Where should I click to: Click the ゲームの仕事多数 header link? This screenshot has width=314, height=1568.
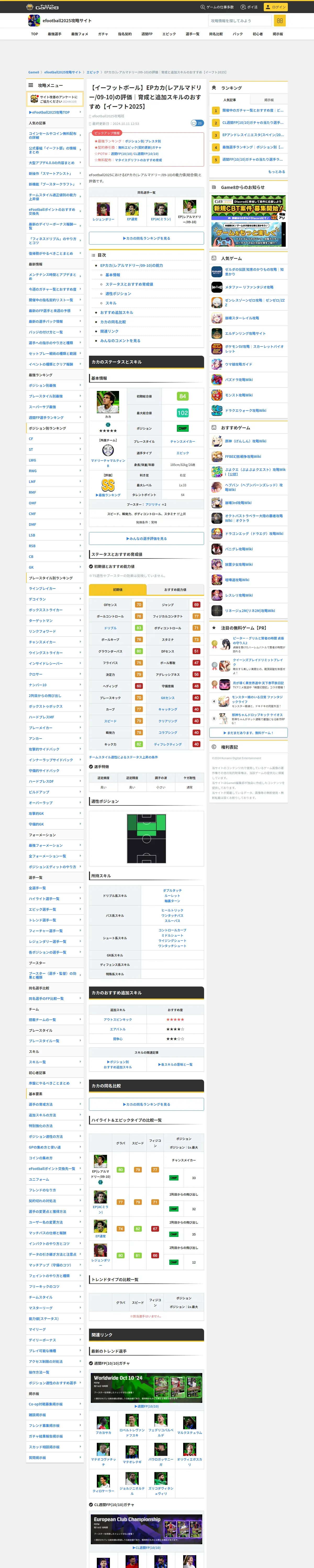(x=217, y=7)
